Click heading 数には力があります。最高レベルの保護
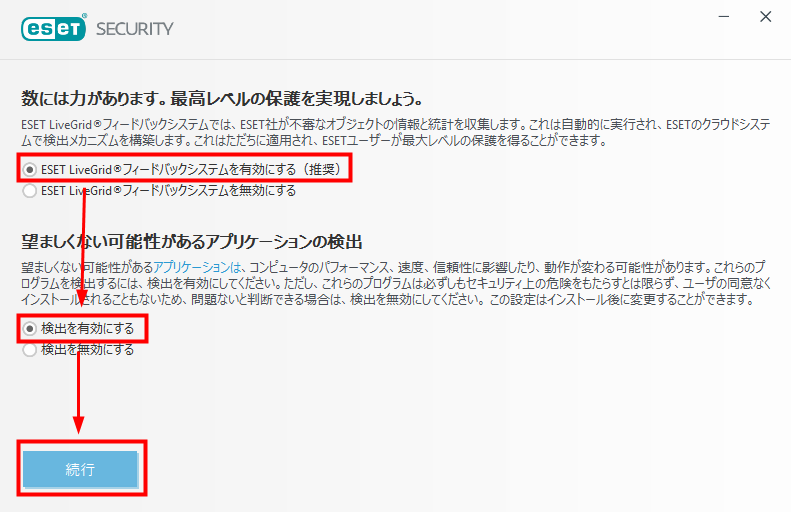791x512 pixels. click(222, 98)
